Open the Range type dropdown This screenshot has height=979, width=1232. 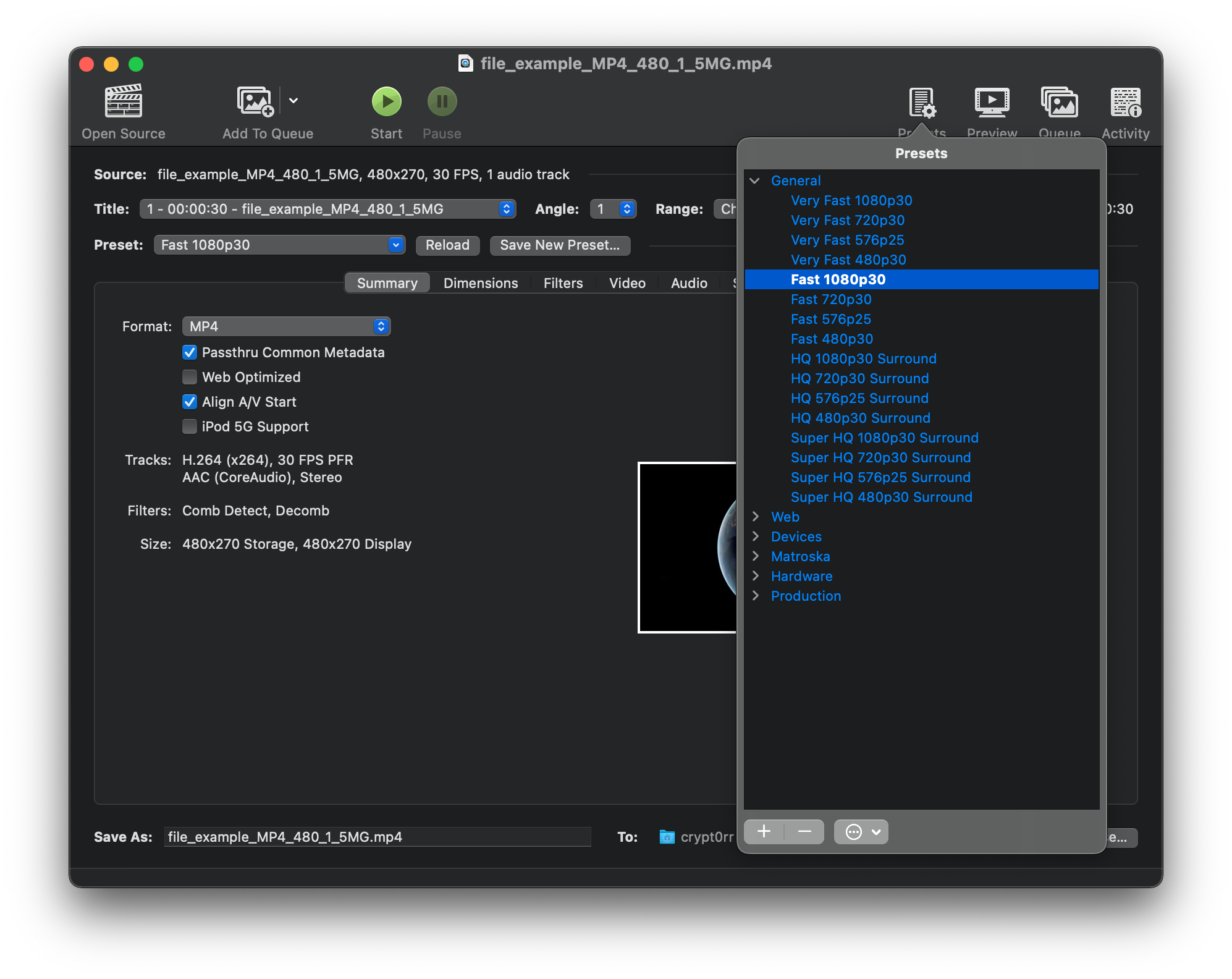pos(725,209)
